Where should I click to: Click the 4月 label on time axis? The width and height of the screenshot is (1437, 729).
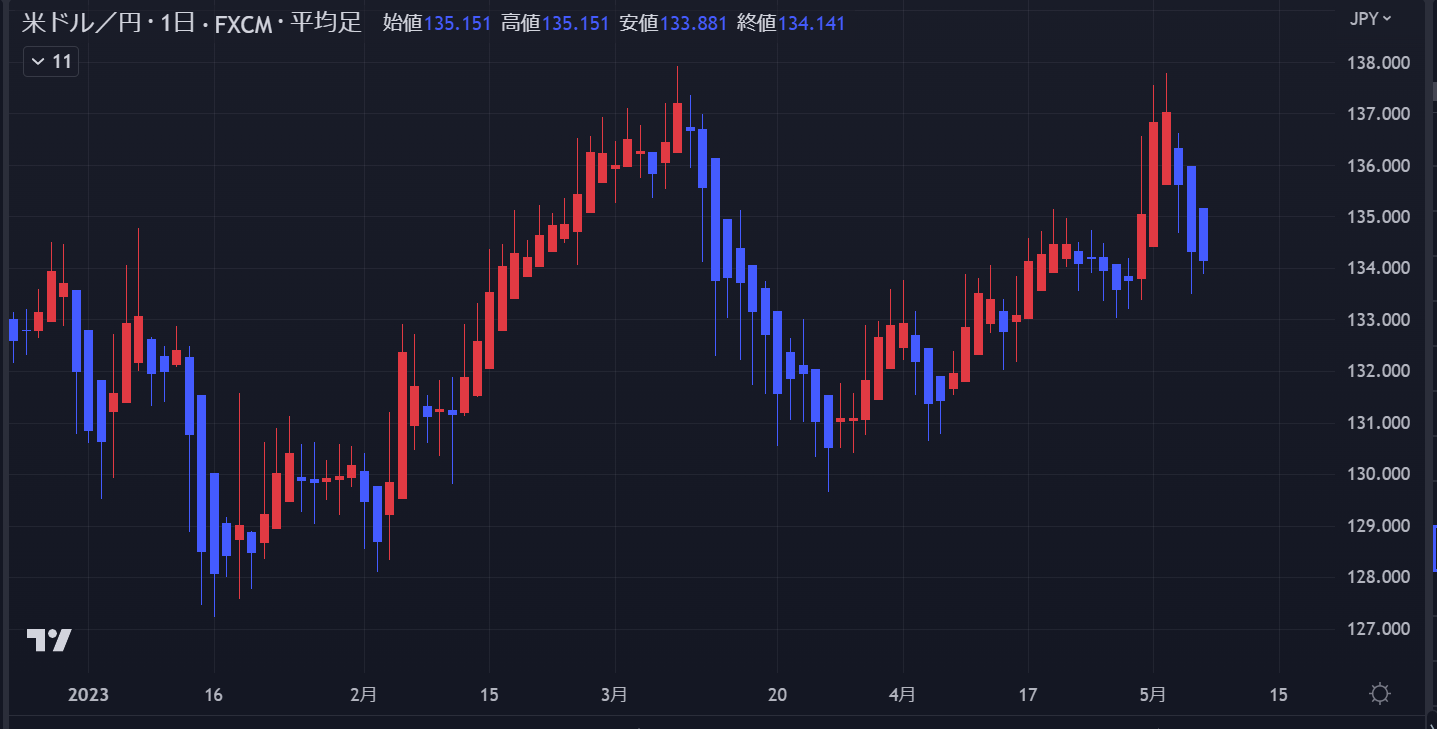[x=902, y=694]
